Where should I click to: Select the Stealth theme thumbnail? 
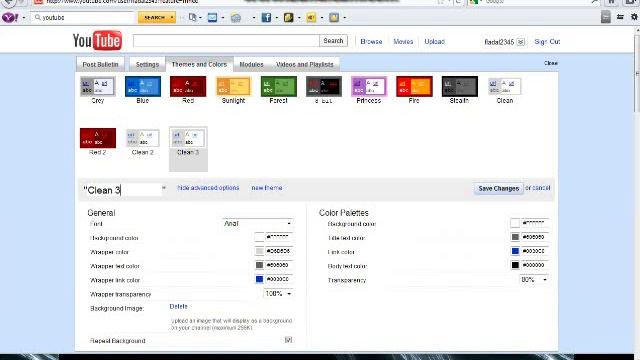tap(460, 87)
